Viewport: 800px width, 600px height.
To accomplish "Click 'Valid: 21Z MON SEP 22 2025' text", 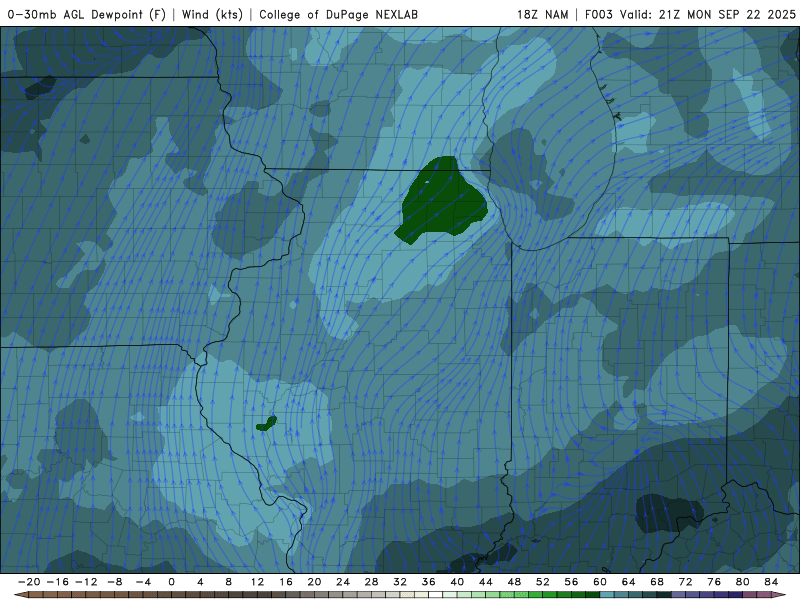I will pyautogui.click(x=708, y=14).
